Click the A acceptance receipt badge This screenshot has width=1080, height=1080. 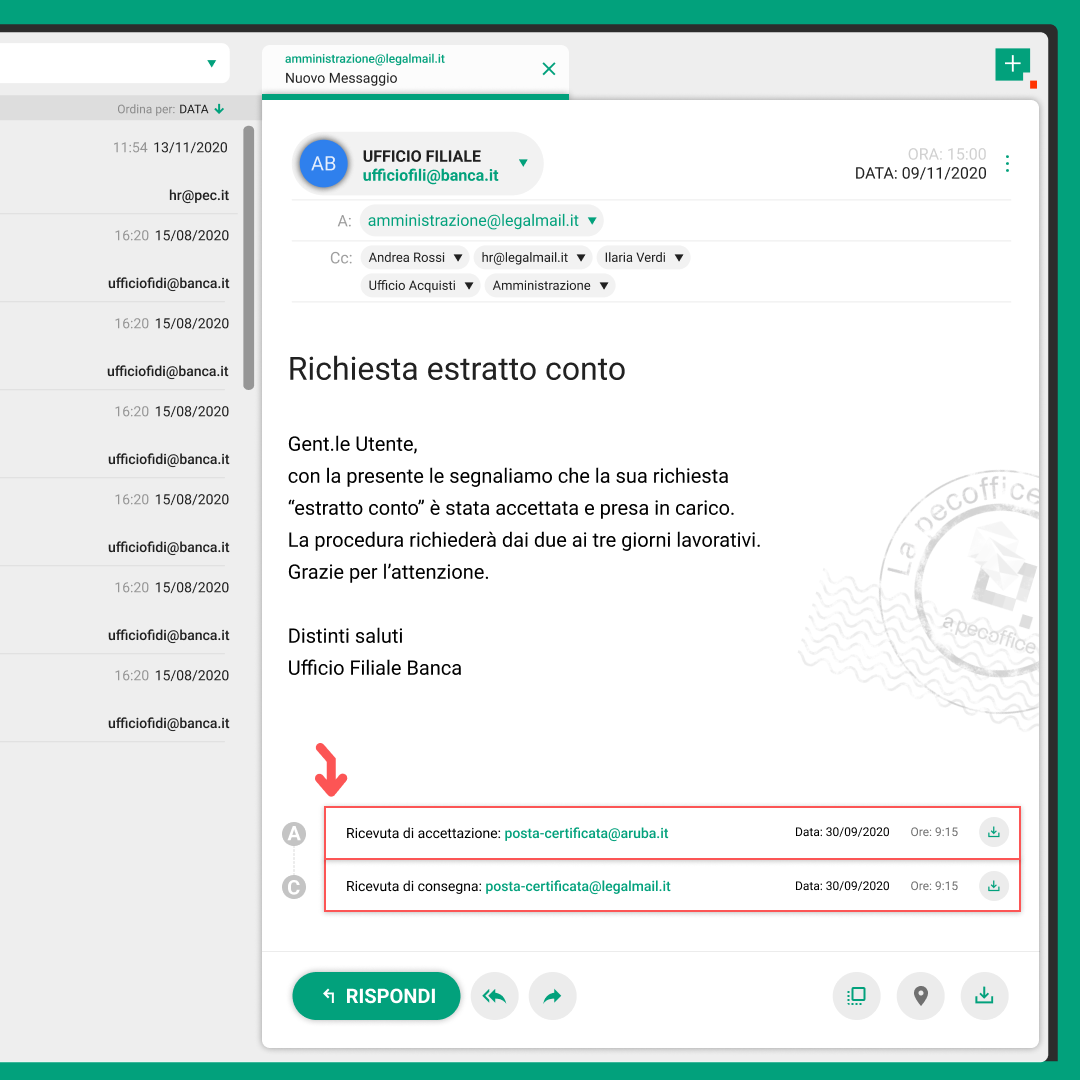(294, 833)
